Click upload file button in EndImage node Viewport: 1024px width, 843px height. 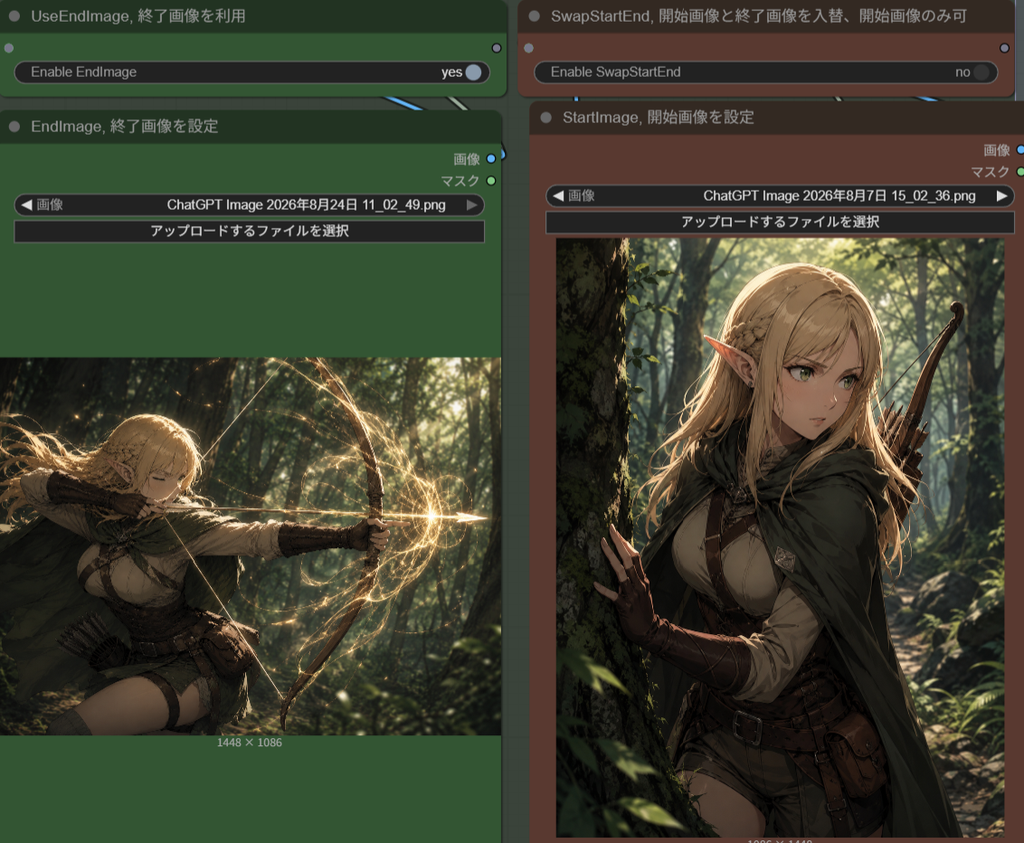tap(249, 231)
